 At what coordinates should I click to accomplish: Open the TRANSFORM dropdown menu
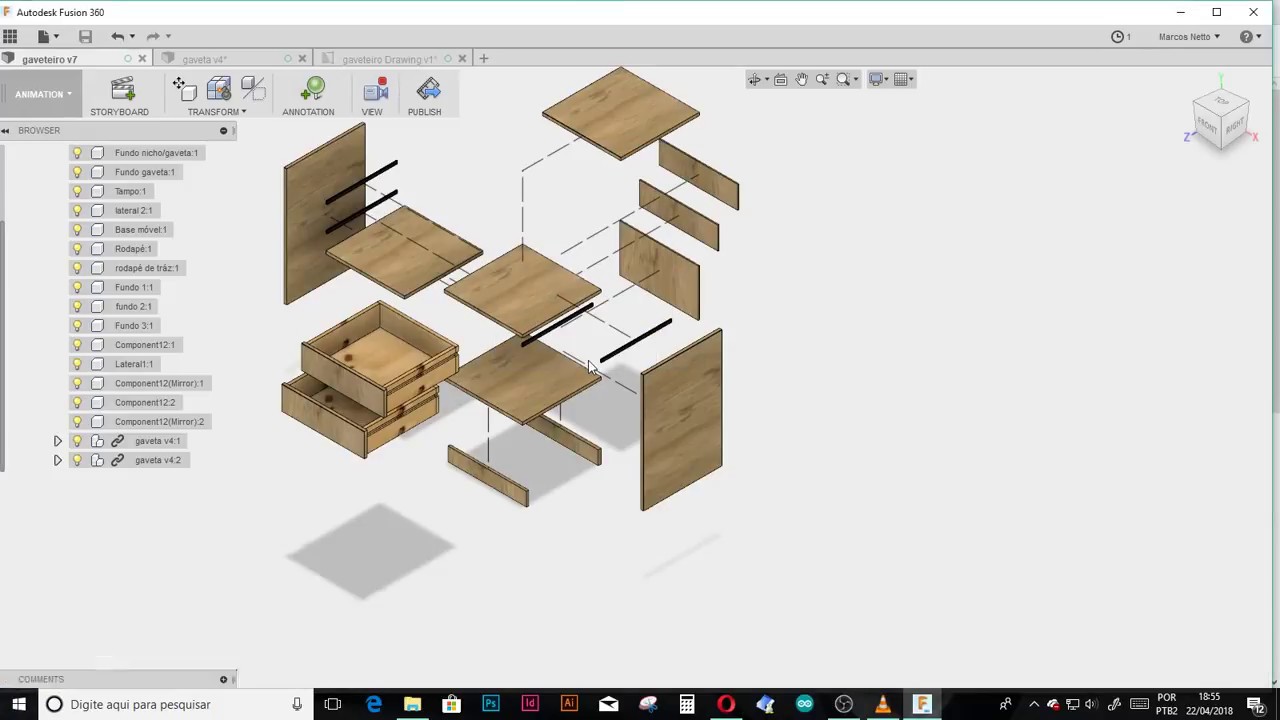point(217,112)
